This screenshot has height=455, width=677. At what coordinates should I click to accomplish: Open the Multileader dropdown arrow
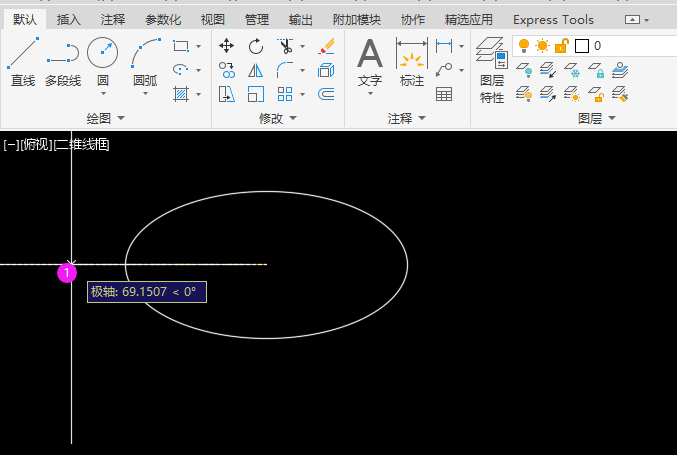461,70
